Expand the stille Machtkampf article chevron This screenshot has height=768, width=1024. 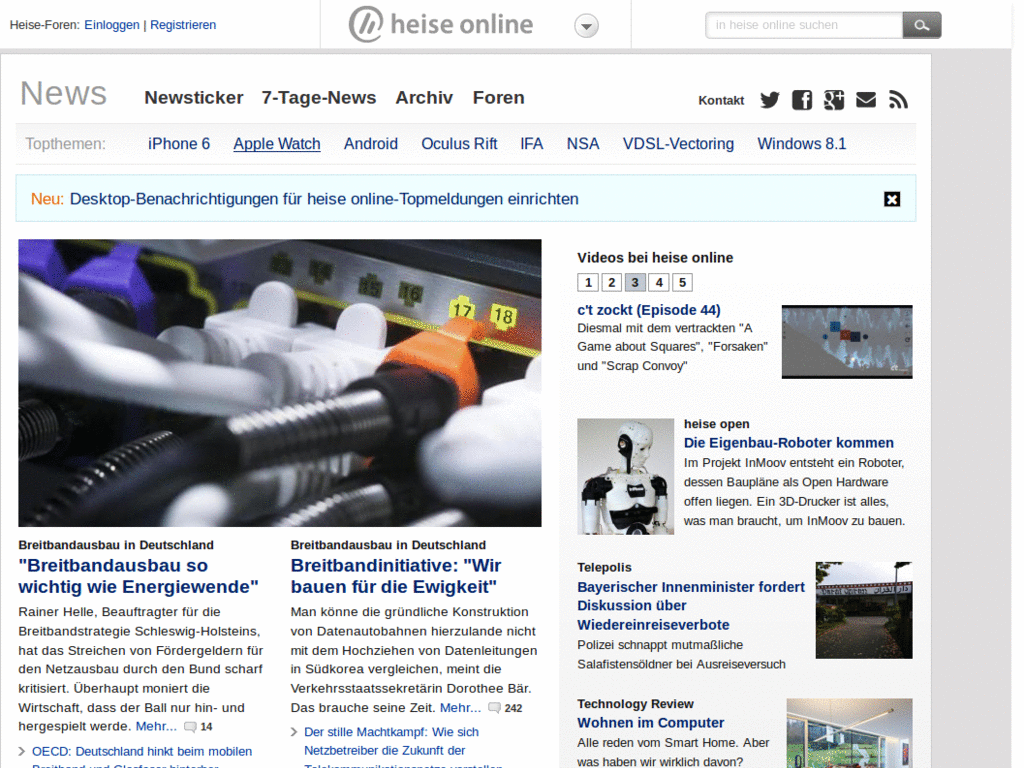click(x=292, y=731)
